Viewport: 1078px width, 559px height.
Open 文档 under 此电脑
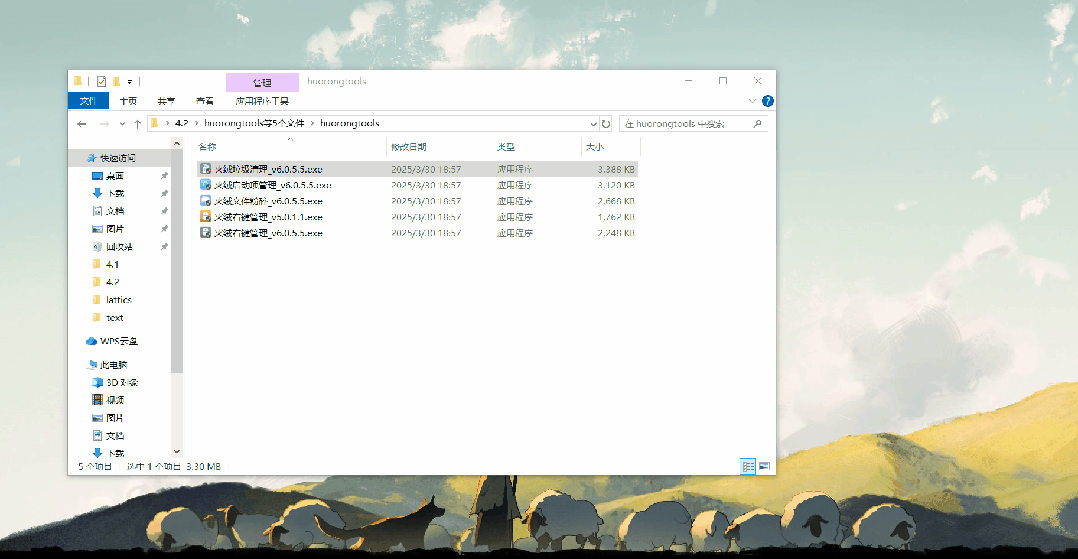click(x=115, y=436)
